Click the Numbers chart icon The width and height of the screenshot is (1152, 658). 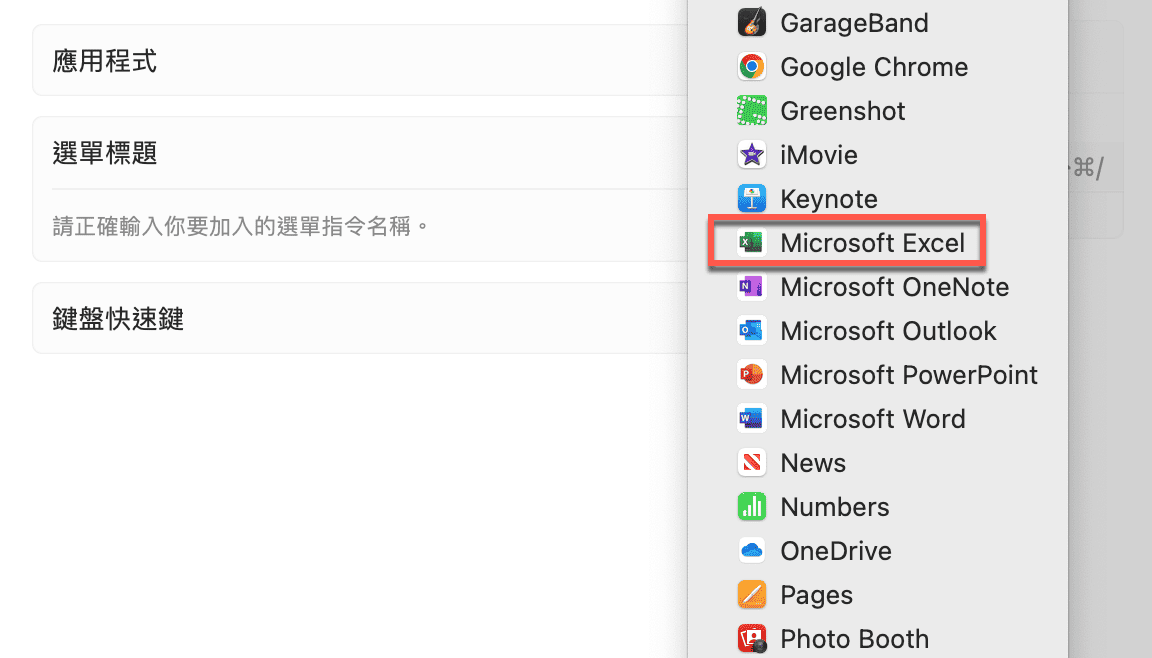click(752, 507)
